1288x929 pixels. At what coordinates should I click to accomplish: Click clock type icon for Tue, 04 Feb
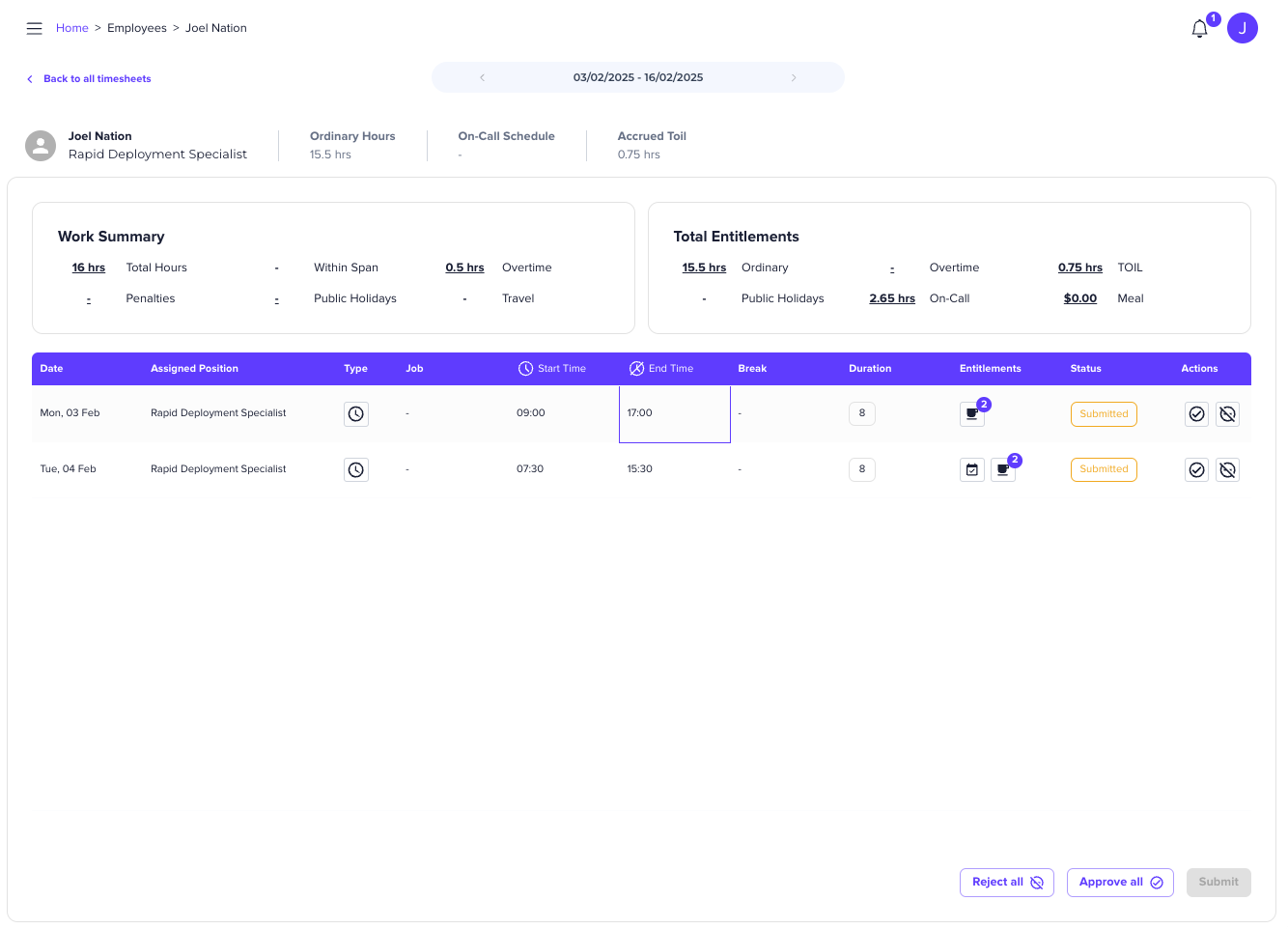point(356,470)
